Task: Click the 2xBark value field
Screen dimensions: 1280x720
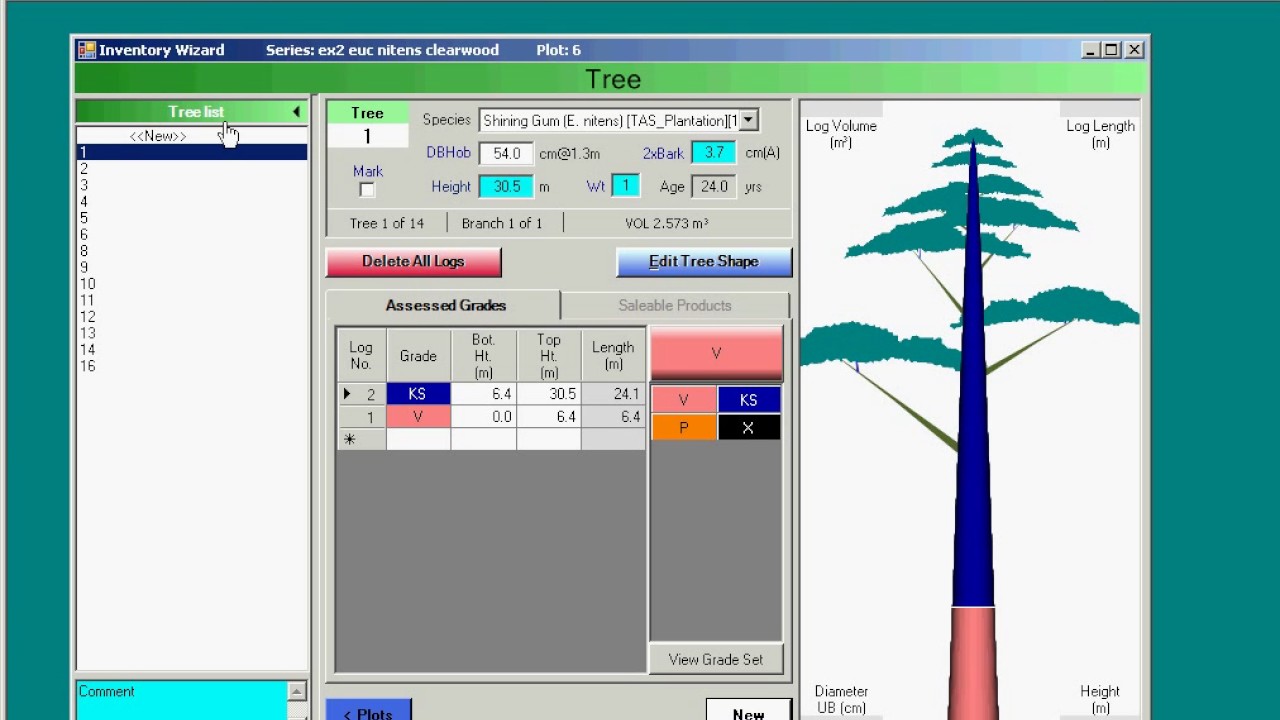Action: click(714, 153)
